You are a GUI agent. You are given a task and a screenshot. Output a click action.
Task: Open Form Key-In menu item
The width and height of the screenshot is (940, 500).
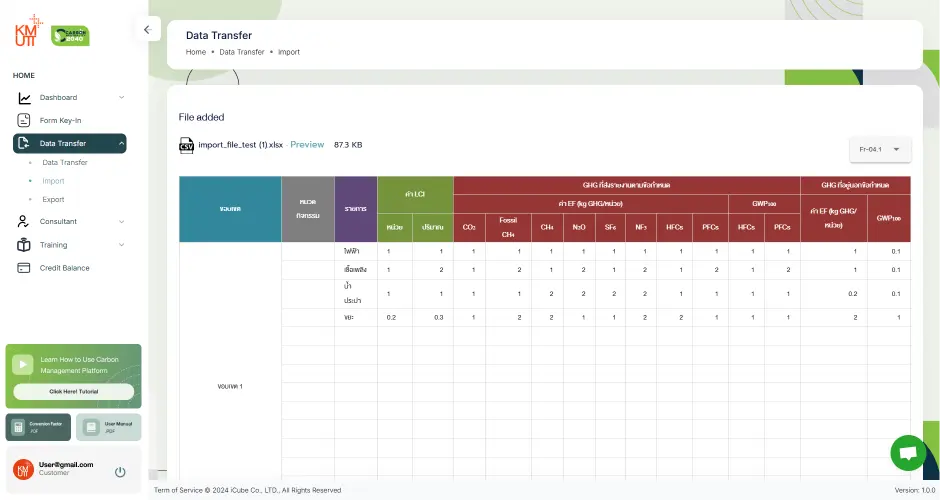(70, 121)
